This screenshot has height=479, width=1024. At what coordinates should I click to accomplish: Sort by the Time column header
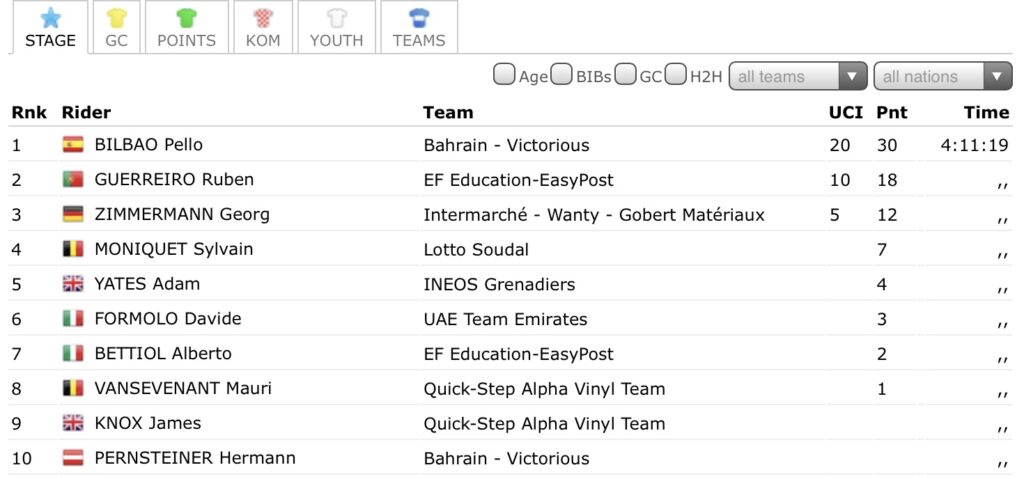986,112
